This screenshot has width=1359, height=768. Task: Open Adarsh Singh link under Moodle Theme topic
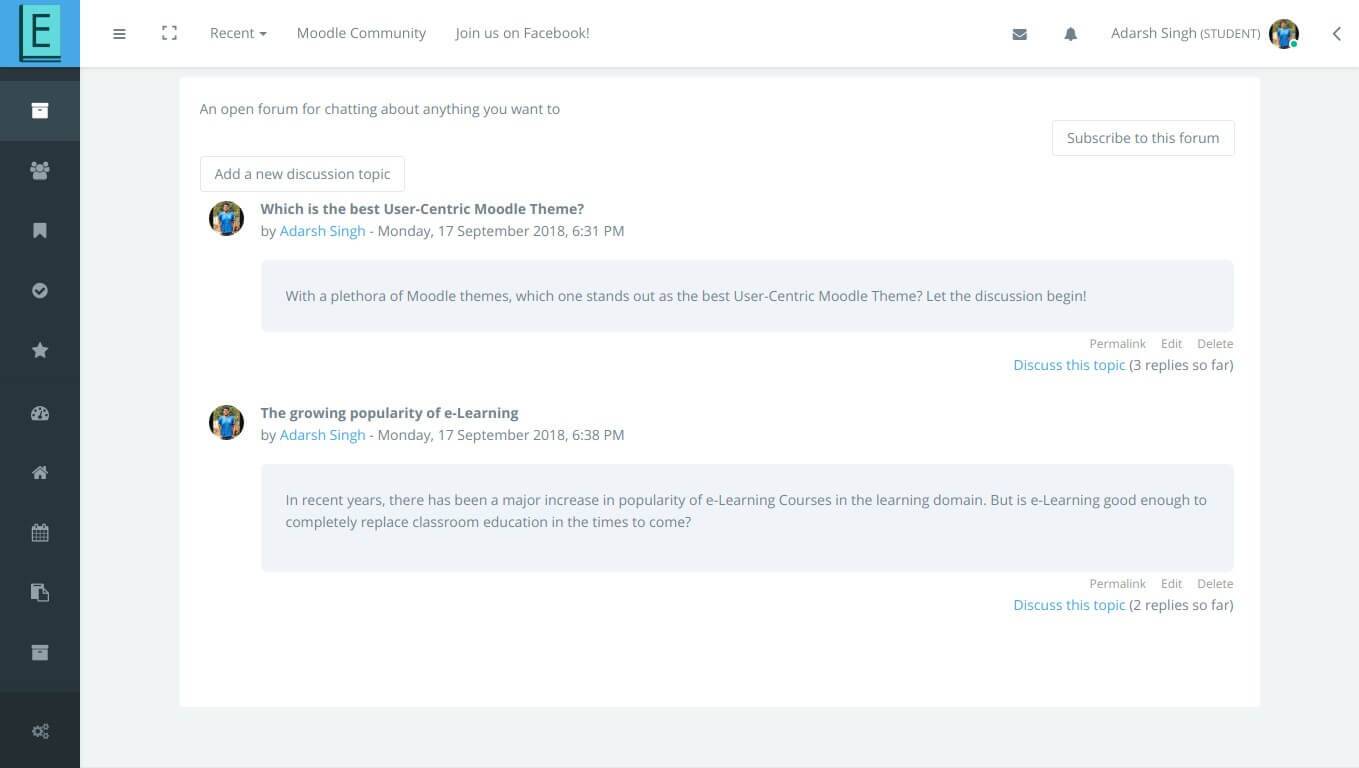pos(322,231)
